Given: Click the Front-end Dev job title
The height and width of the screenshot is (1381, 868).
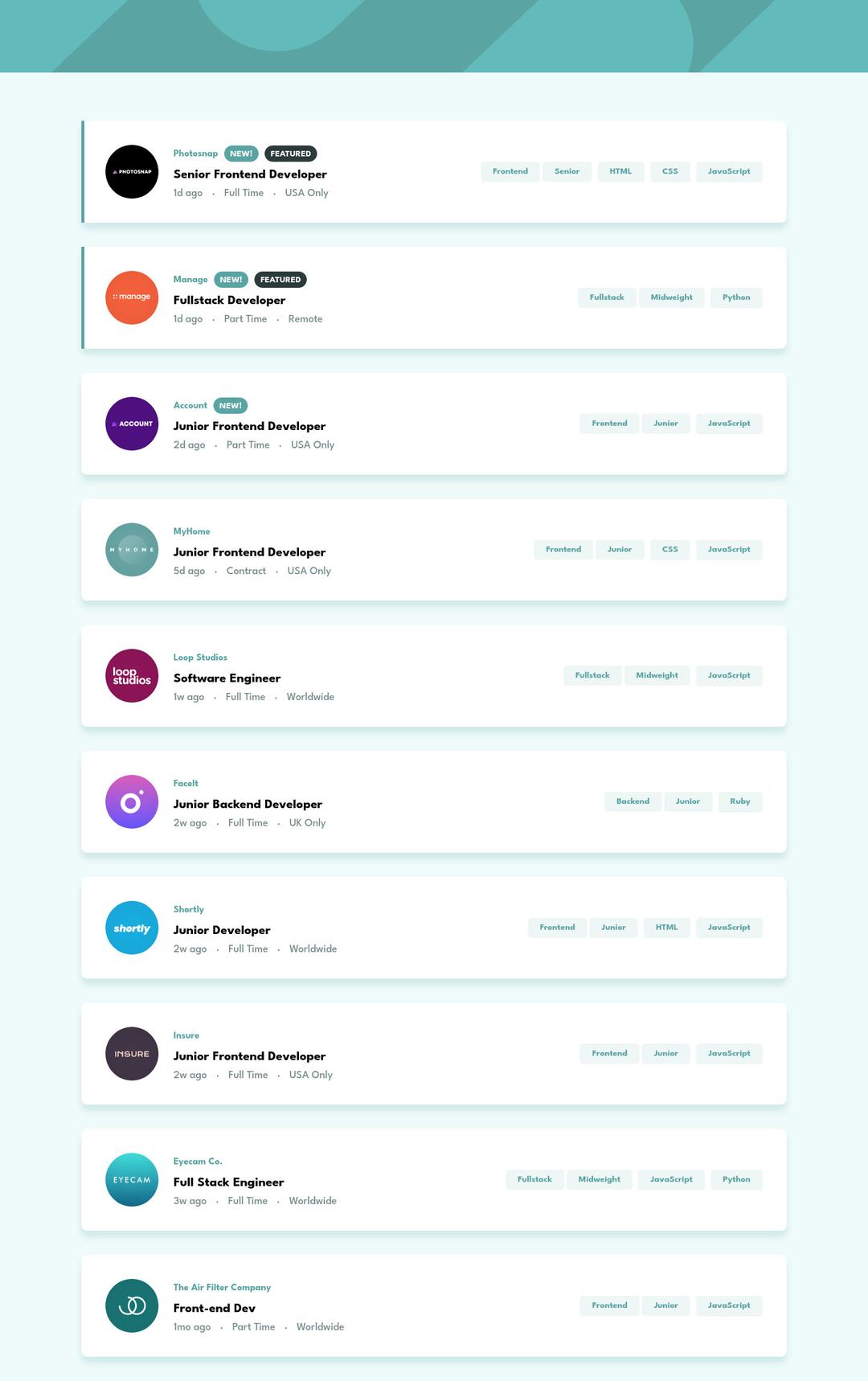Looking at the screenshot, I should click(214, 1309).
